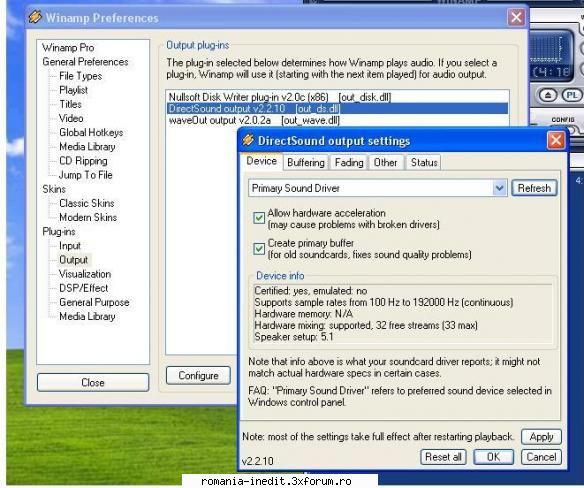Select File Types in the tree
This screenshot has width=584, height=488.
(x=80, y=76)
